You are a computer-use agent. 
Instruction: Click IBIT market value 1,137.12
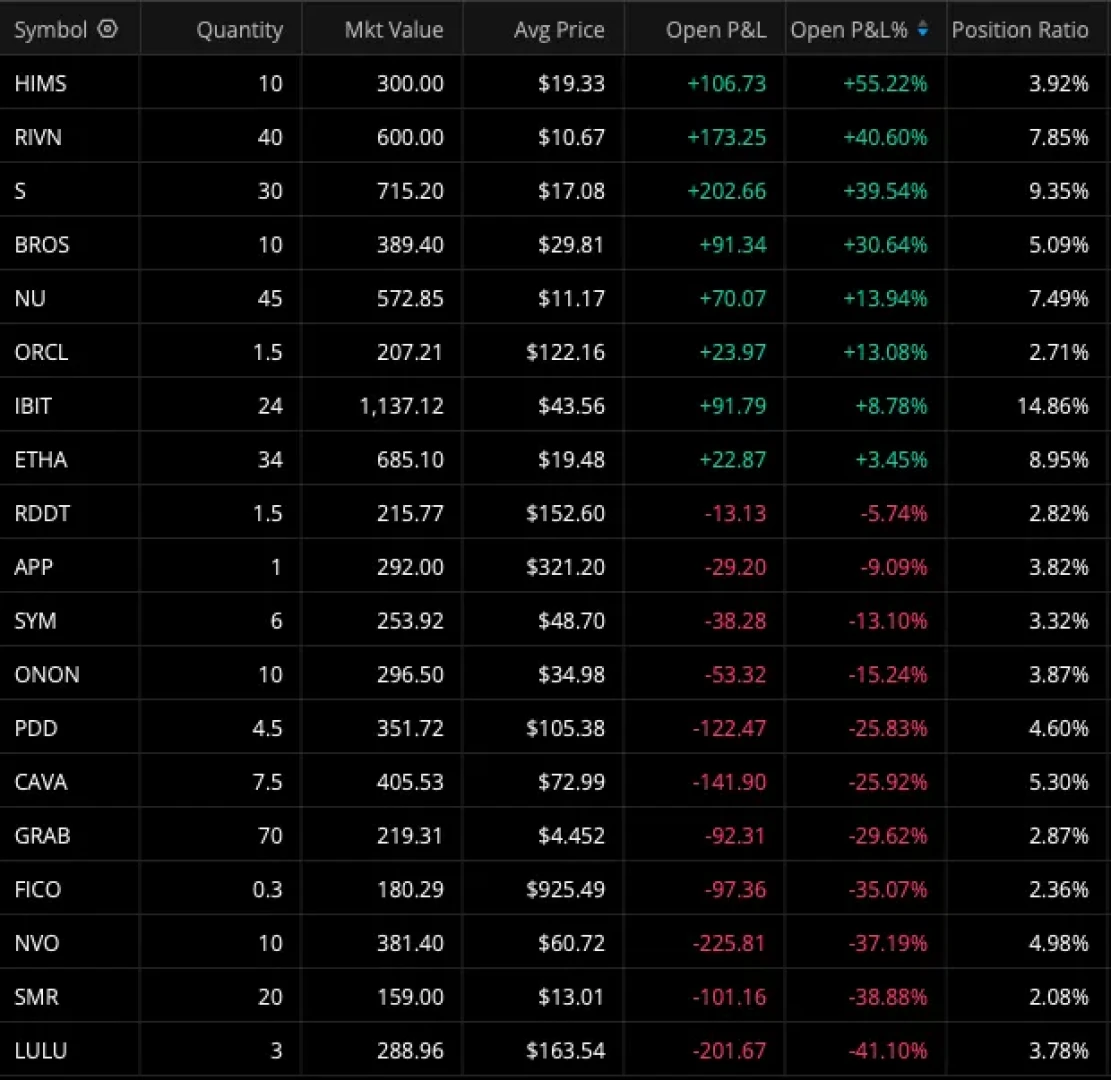pyautogui.click(x=402, y=406)
